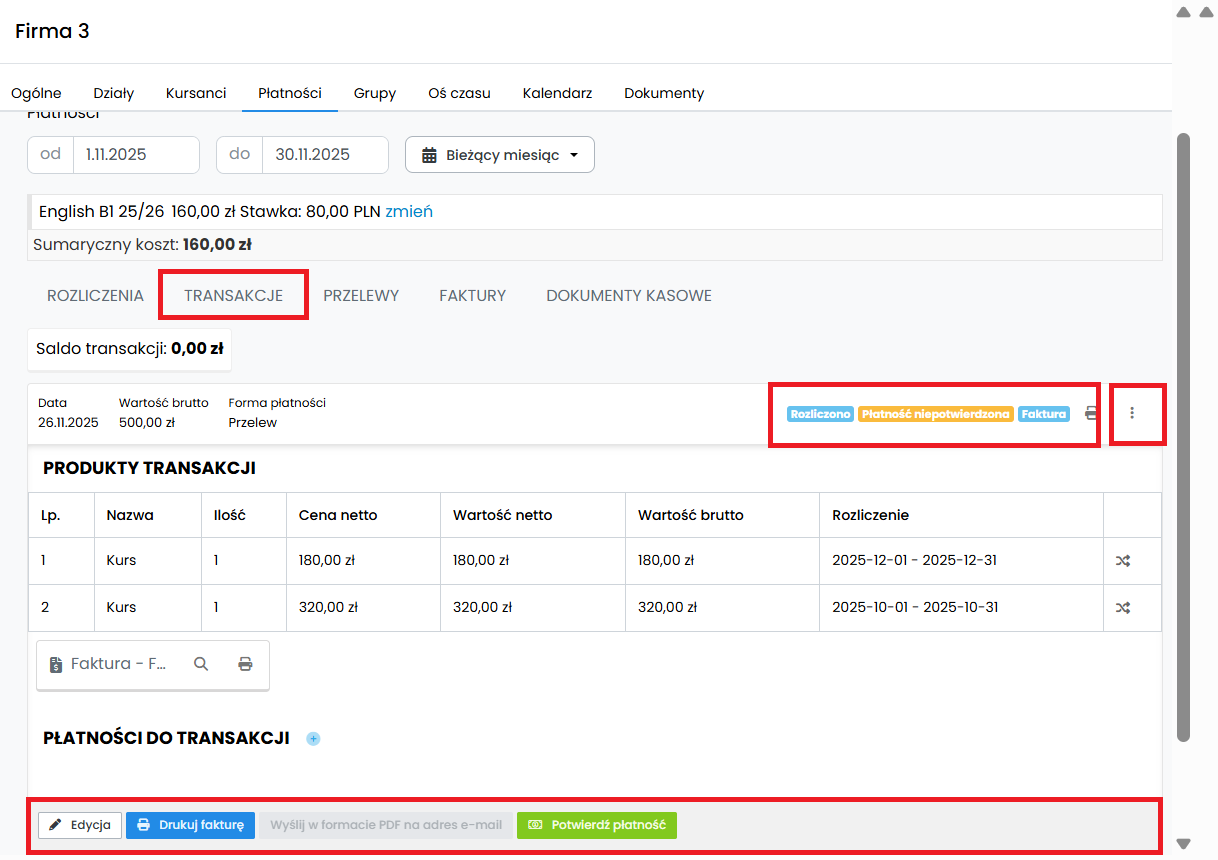The image size is (1218, 860).
Task: Click the zmień link to change rate
Action: click(409, 212)
